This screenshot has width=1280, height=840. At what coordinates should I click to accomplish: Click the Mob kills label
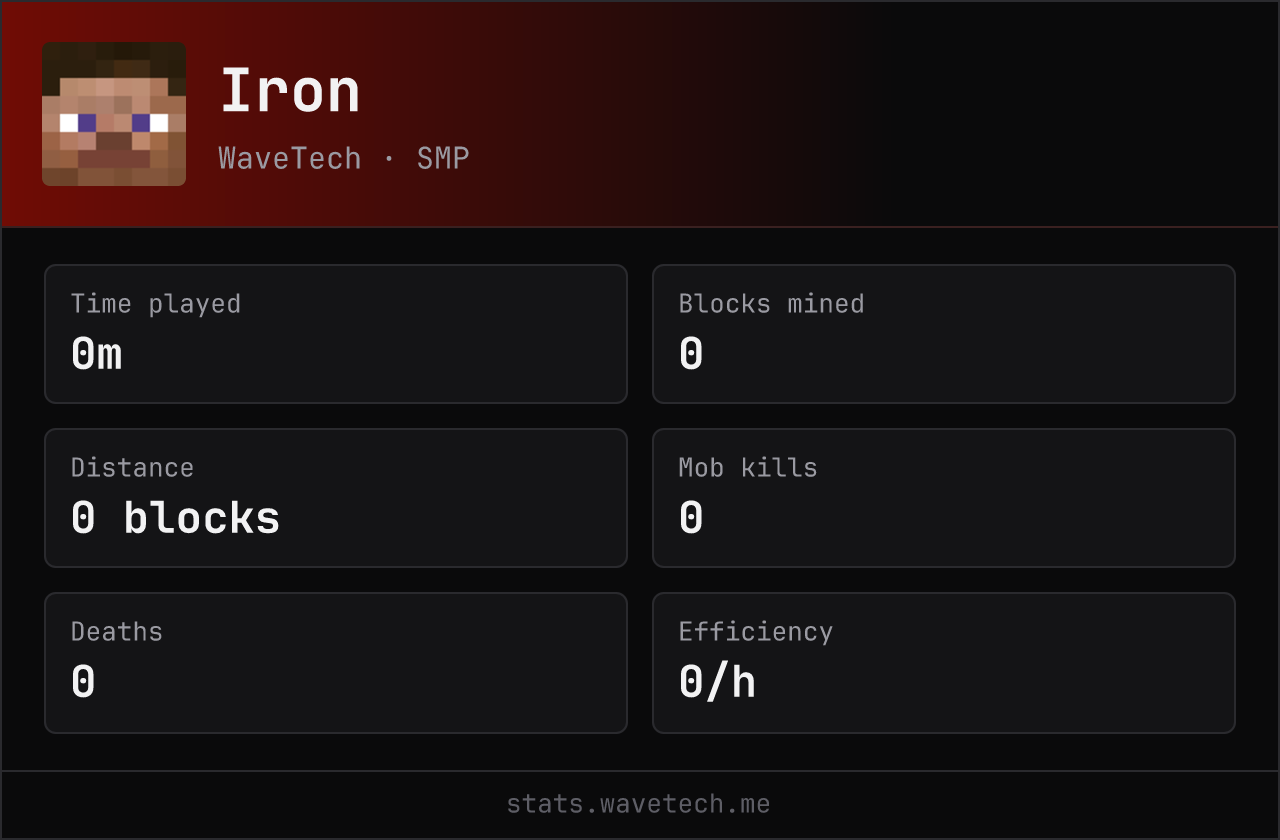click(x=748, y=467)
